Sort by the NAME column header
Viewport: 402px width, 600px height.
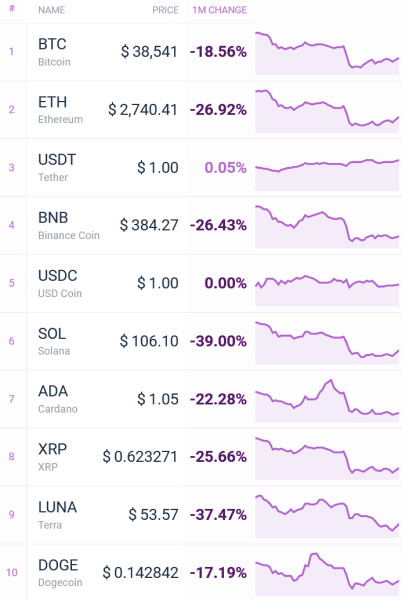(x=51, y=10)
